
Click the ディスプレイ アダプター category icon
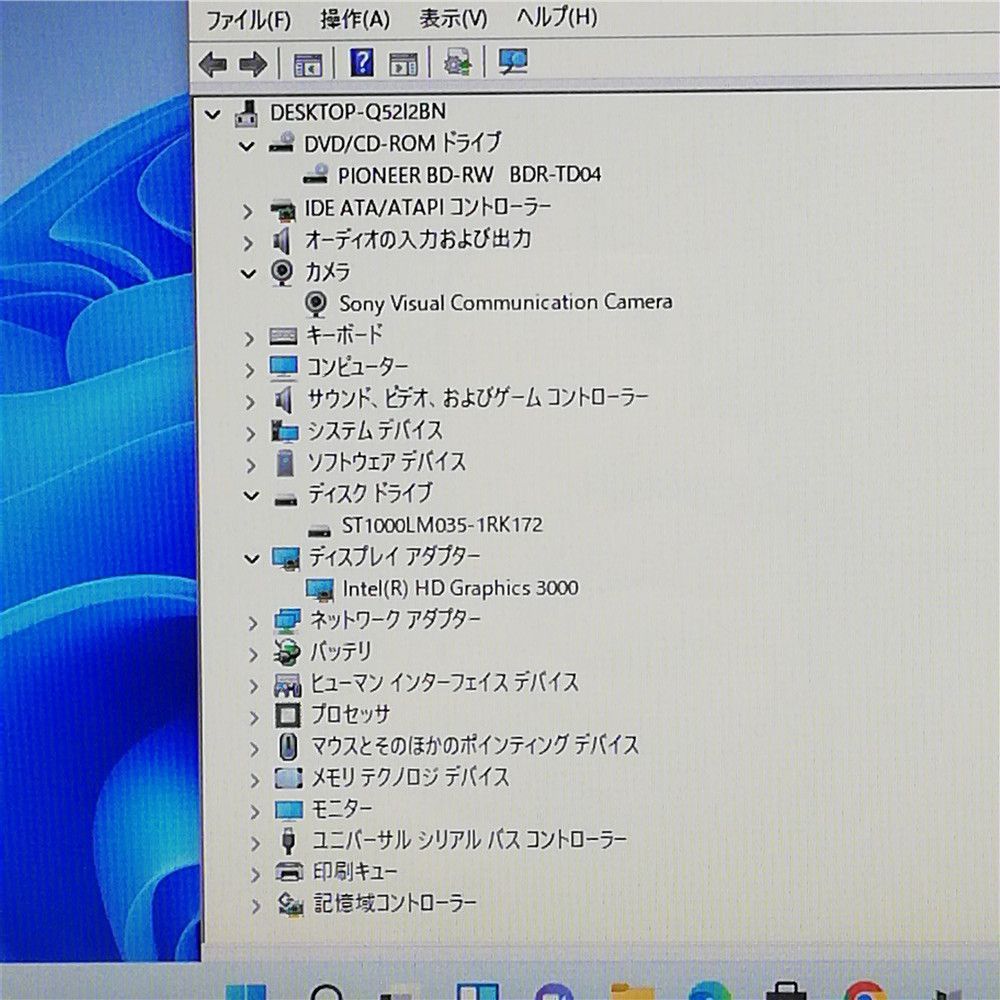point(286,558)
